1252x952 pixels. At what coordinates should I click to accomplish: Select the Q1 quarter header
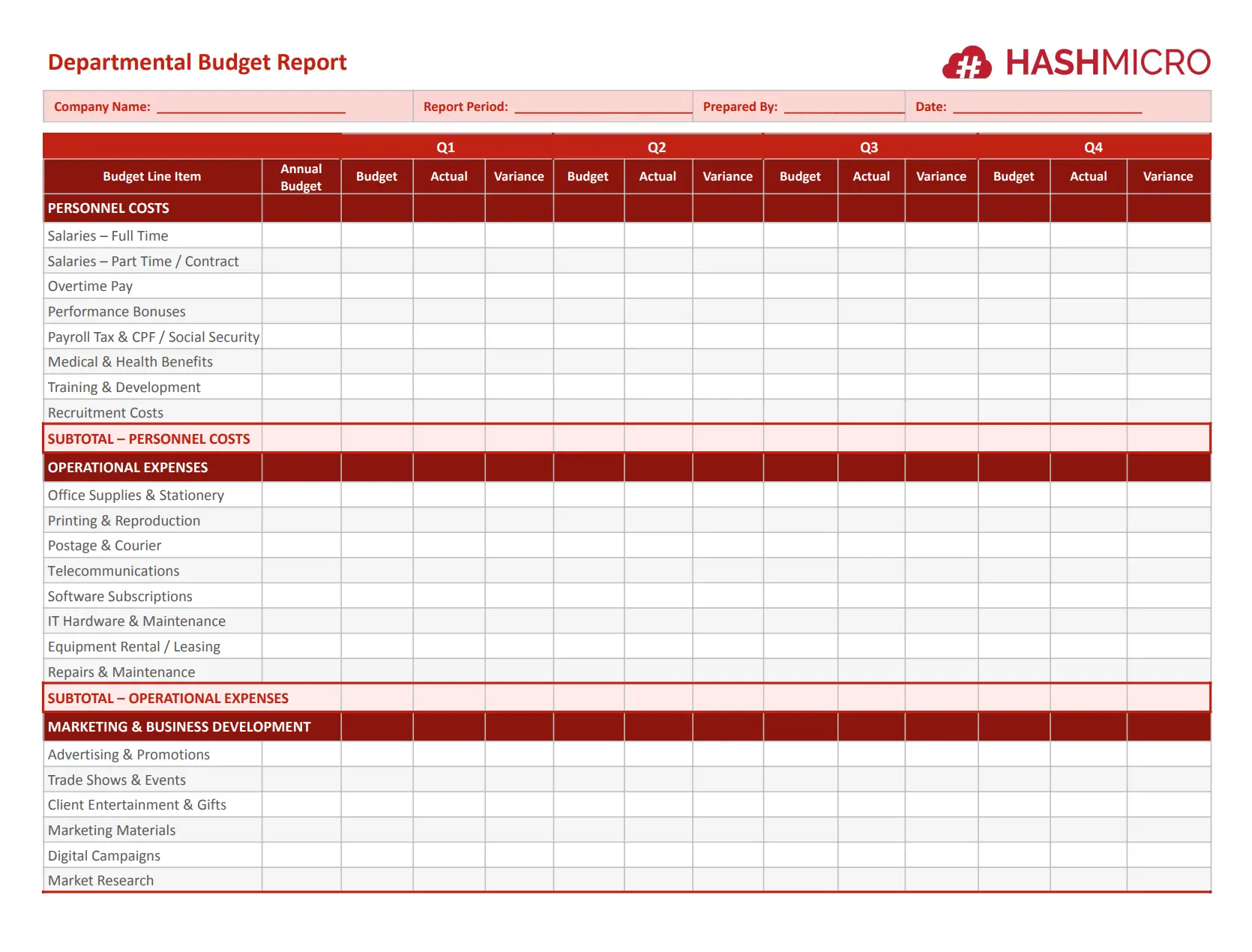pyautogui.click(x=446, y=148)
